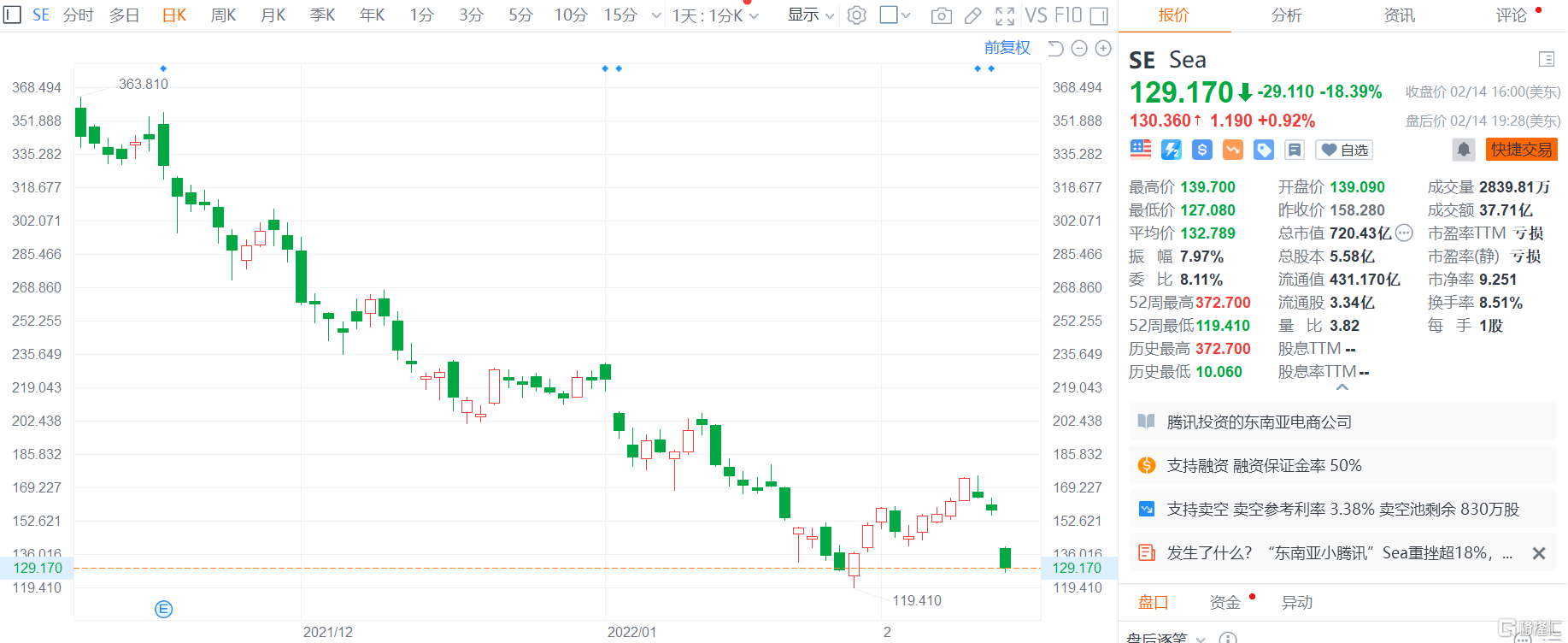The height and width of the screenshot is (643, 1568).
Task: Open the chart settings gear icon
Action: [856, 15]
